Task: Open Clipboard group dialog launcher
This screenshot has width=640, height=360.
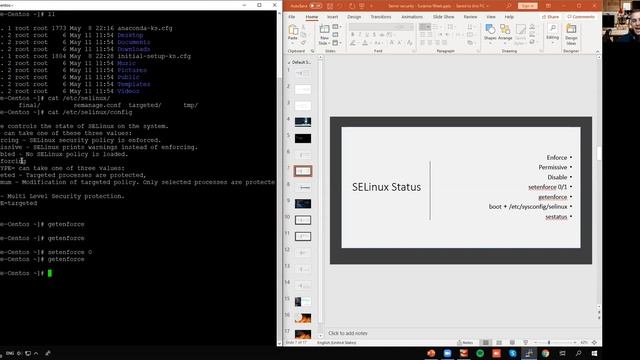Action: click(x=313, y=51)
